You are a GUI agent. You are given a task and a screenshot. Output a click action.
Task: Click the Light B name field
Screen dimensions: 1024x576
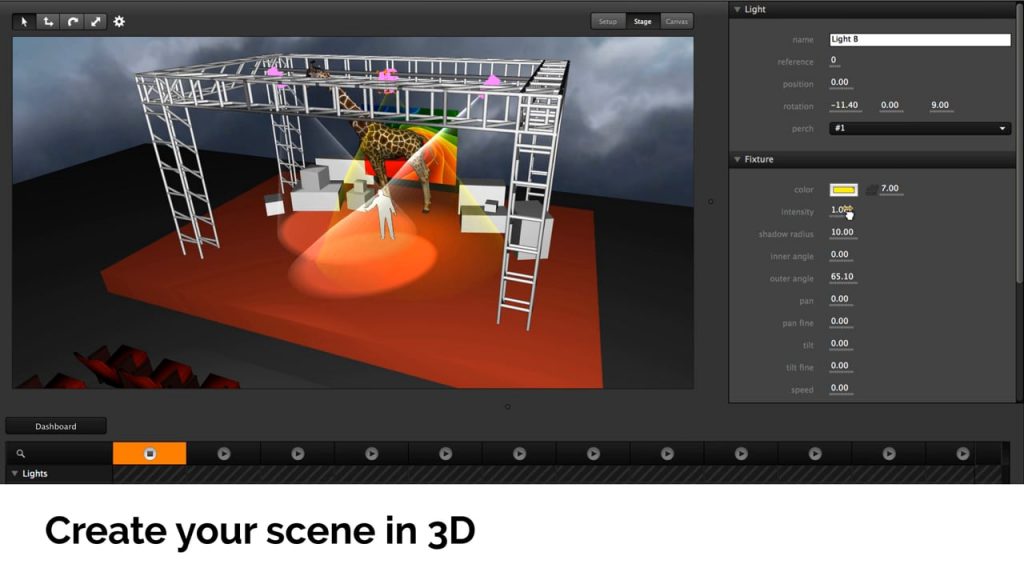pyautogui.click(x=920, y=40)
